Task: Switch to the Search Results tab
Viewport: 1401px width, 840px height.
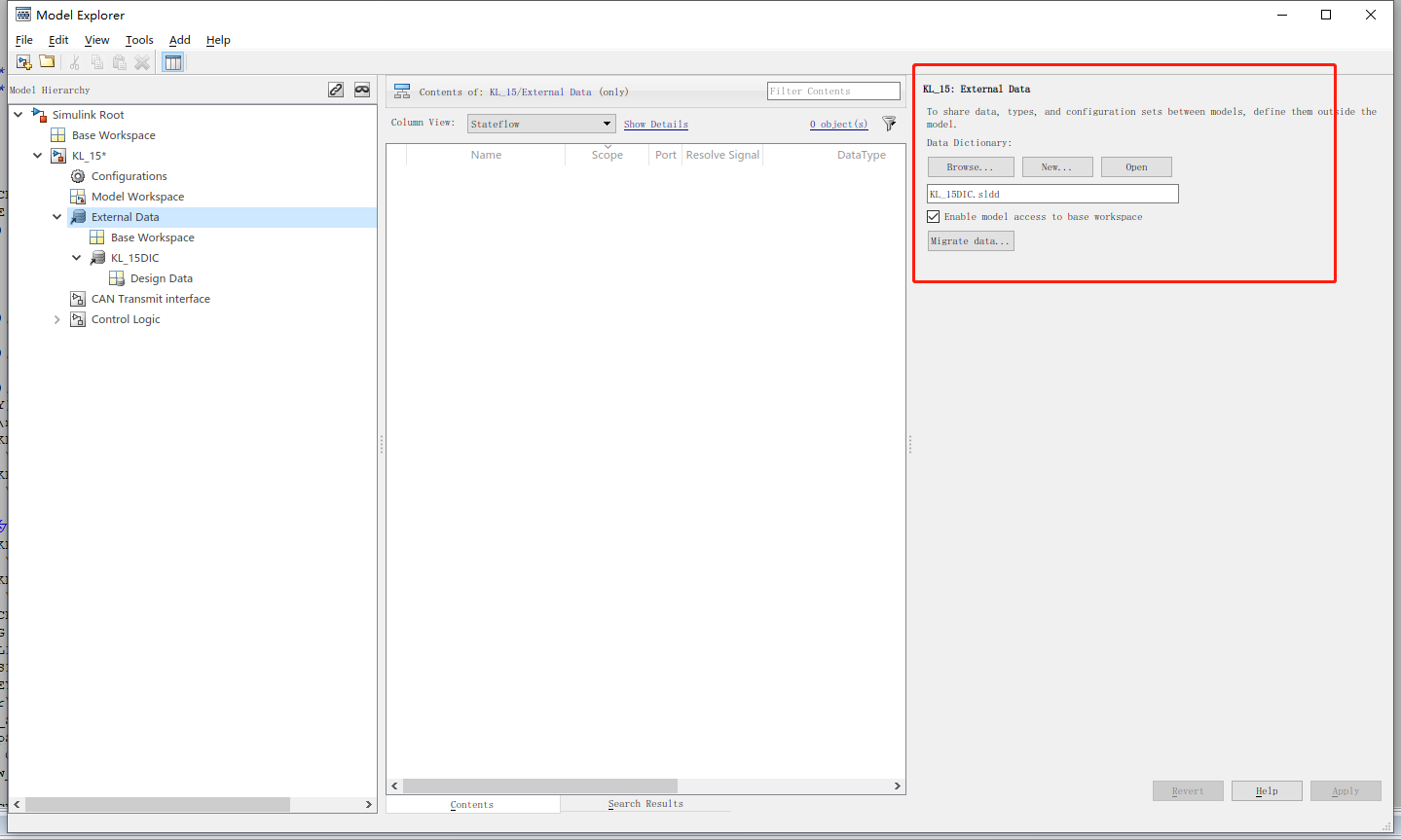Action: 645,804
